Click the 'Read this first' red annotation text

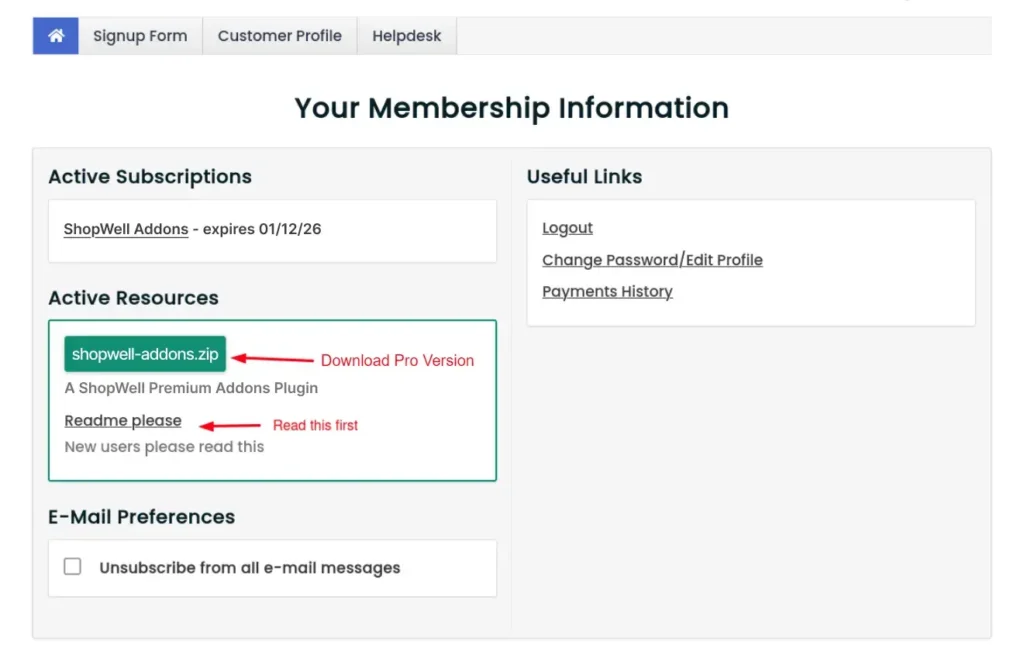tap(315, 425)
